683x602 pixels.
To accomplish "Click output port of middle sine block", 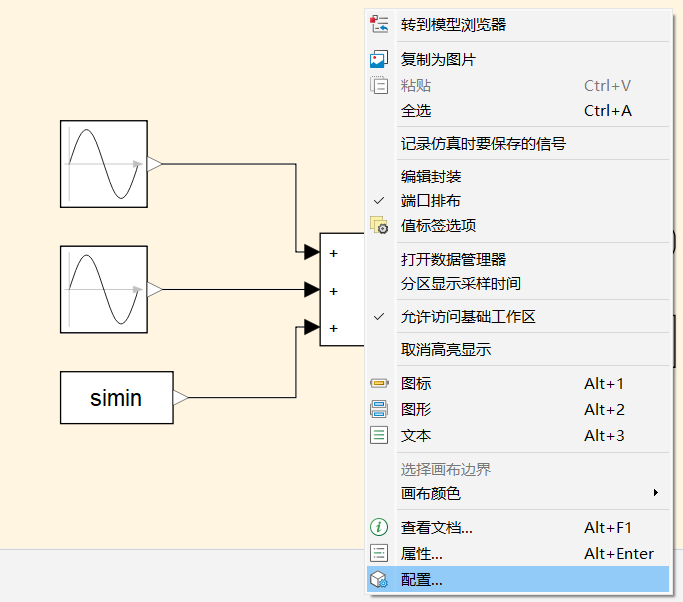I will (x=154, y=289).
